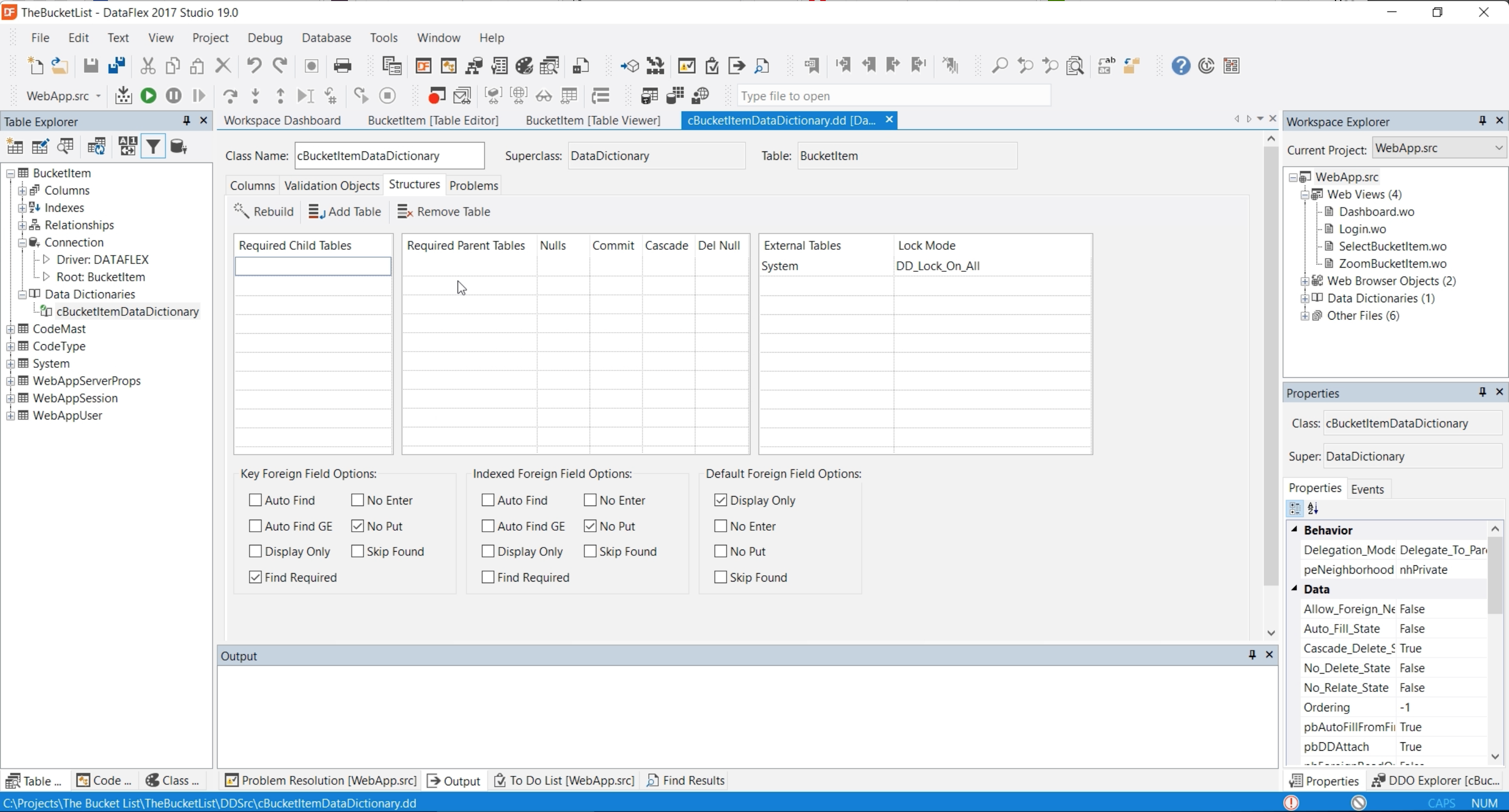The image size is (1509, 812).
Task: Open the Current Project dropdown
Action: pyautogui.click(x=1498, y=148)
